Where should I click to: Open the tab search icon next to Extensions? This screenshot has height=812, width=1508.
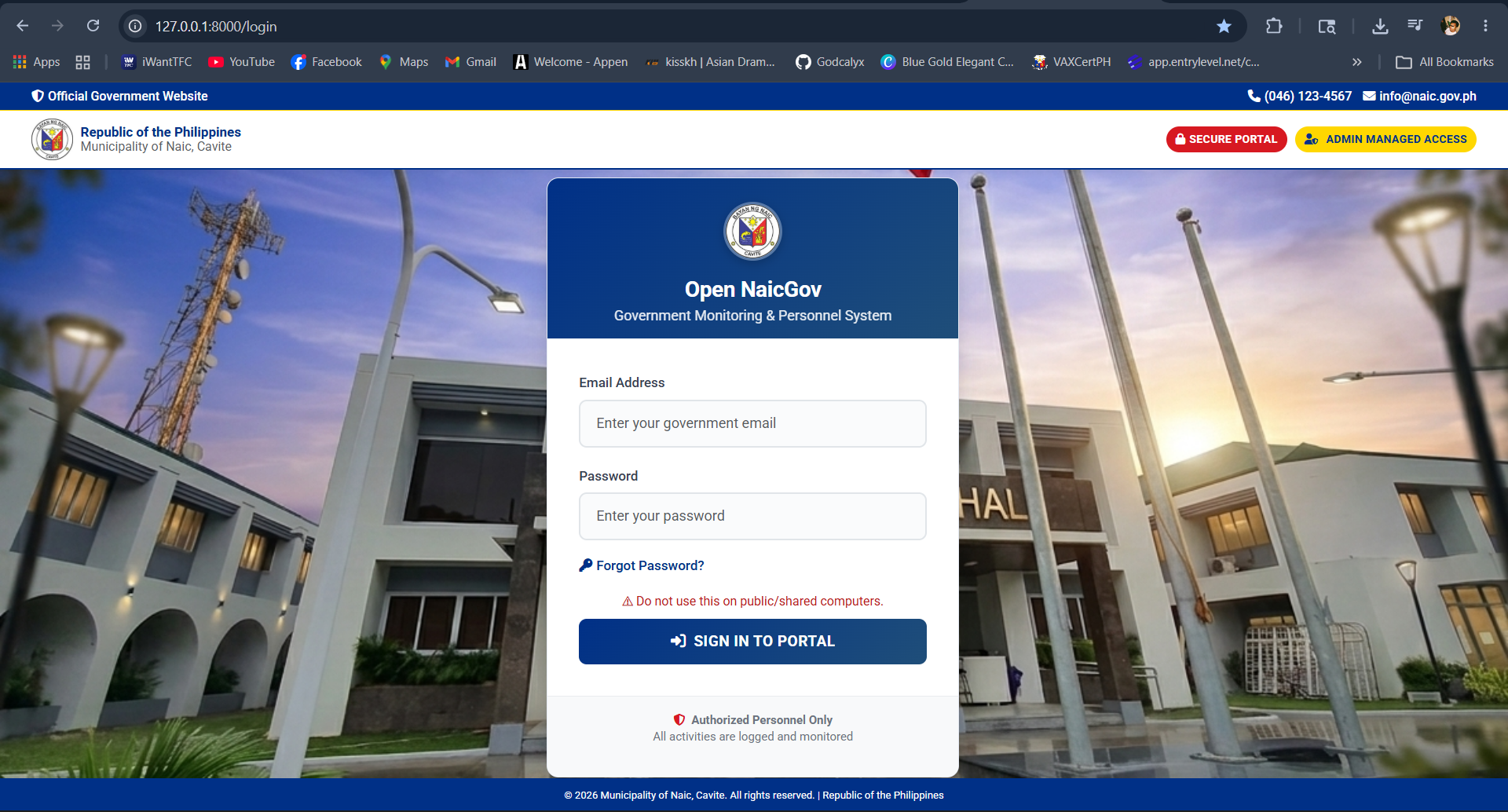click(x=1327, y=26)
